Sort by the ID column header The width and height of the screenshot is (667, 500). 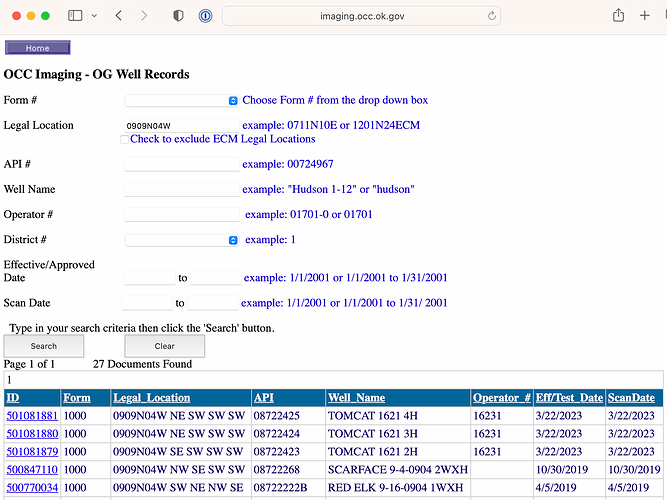pyautogui.click(x=13, y=397)
